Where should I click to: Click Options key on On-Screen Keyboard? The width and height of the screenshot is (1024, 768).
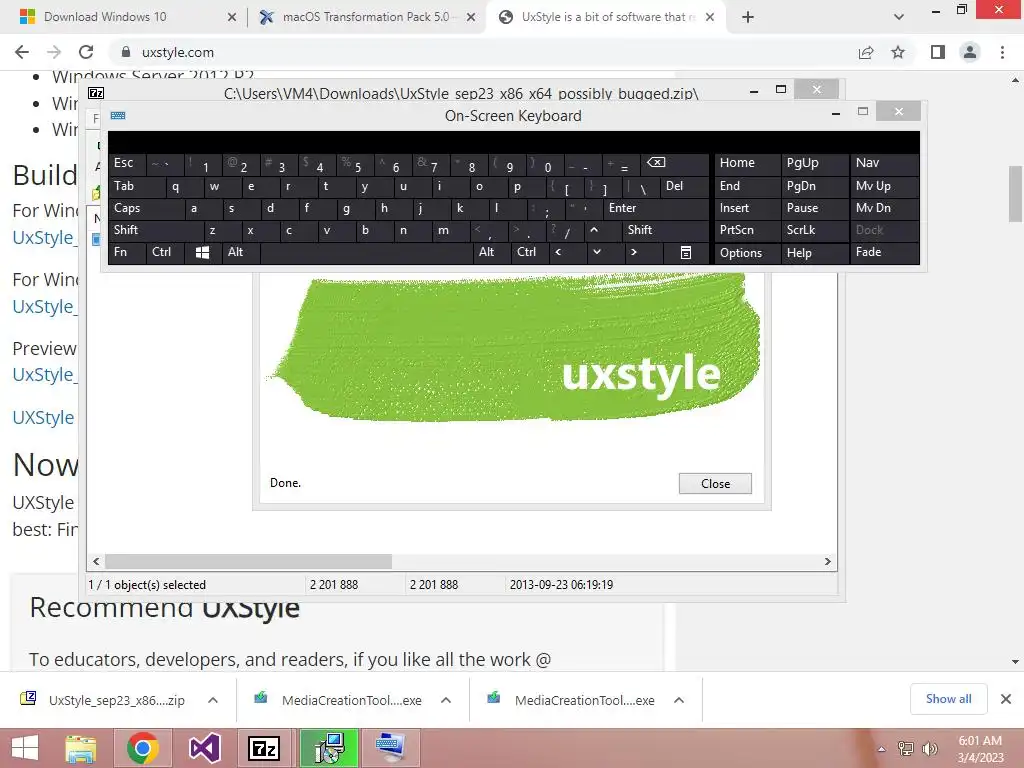click(x=748, y=253)
